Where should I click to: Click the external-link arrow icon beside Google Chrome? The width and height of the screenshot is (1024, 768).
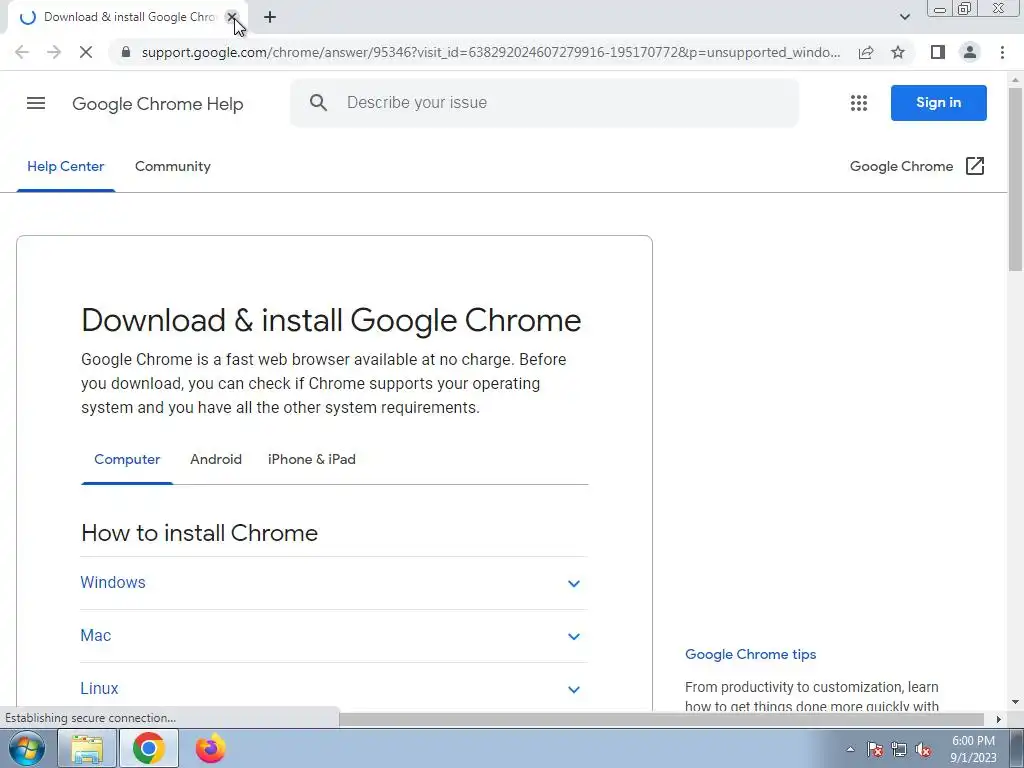pos(974,167)
